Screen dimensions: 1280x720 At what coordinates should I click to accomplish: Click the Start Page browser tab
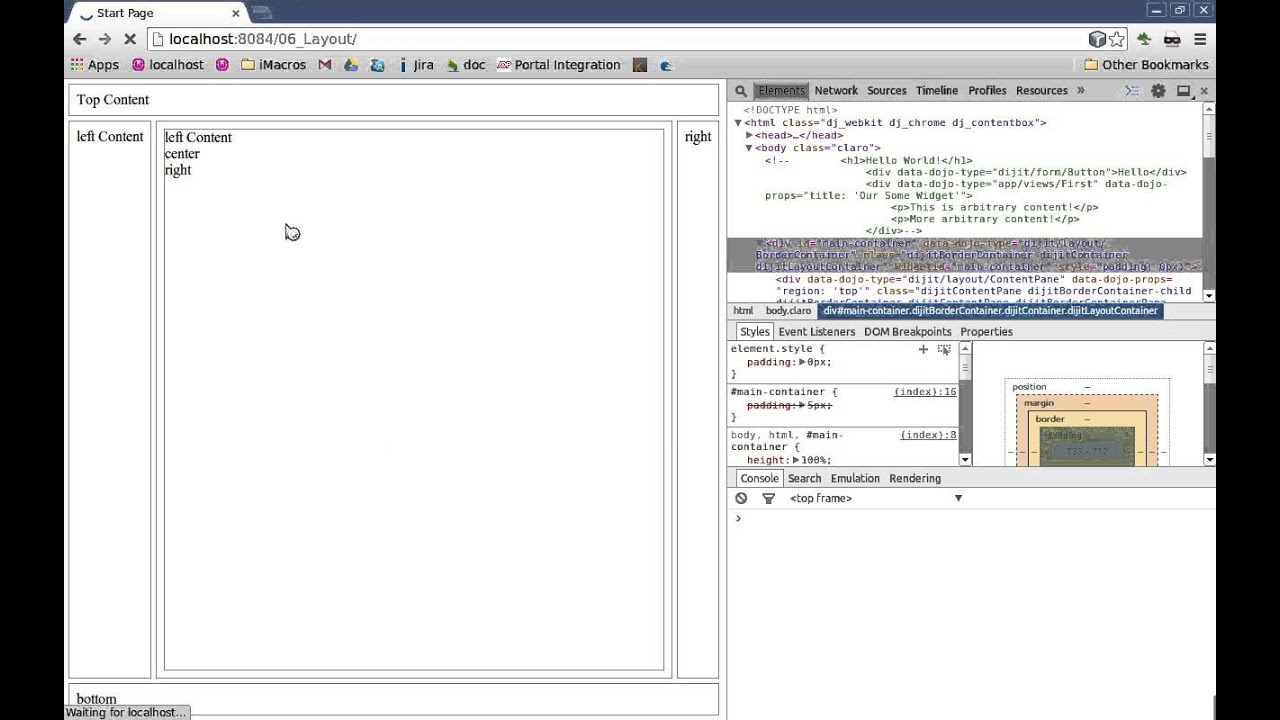160,13
